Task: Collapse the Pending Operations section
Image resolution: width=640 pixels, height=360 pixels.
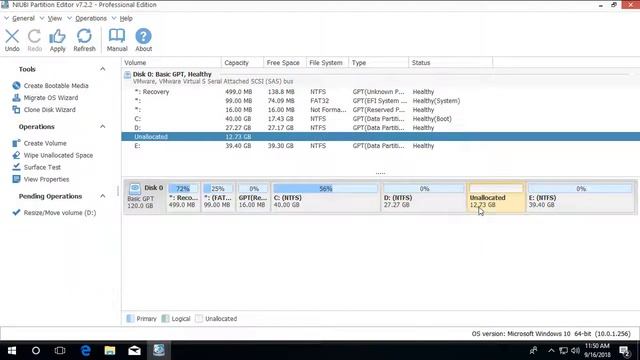Action: point(102,196)
